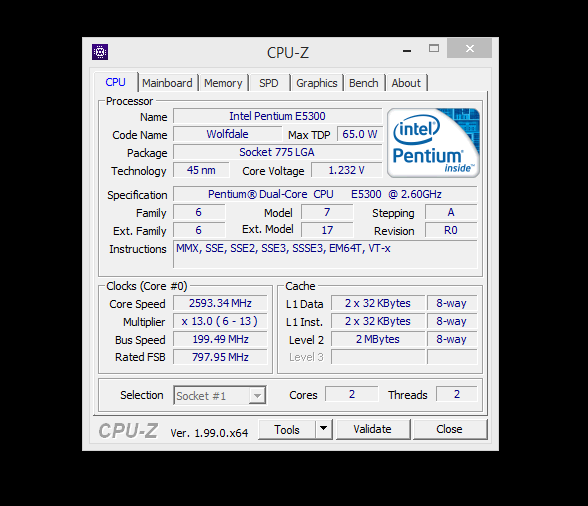Open the Tools dropdown arrow
The height and width of the screenshot is (506, 588).
point(324,429)
